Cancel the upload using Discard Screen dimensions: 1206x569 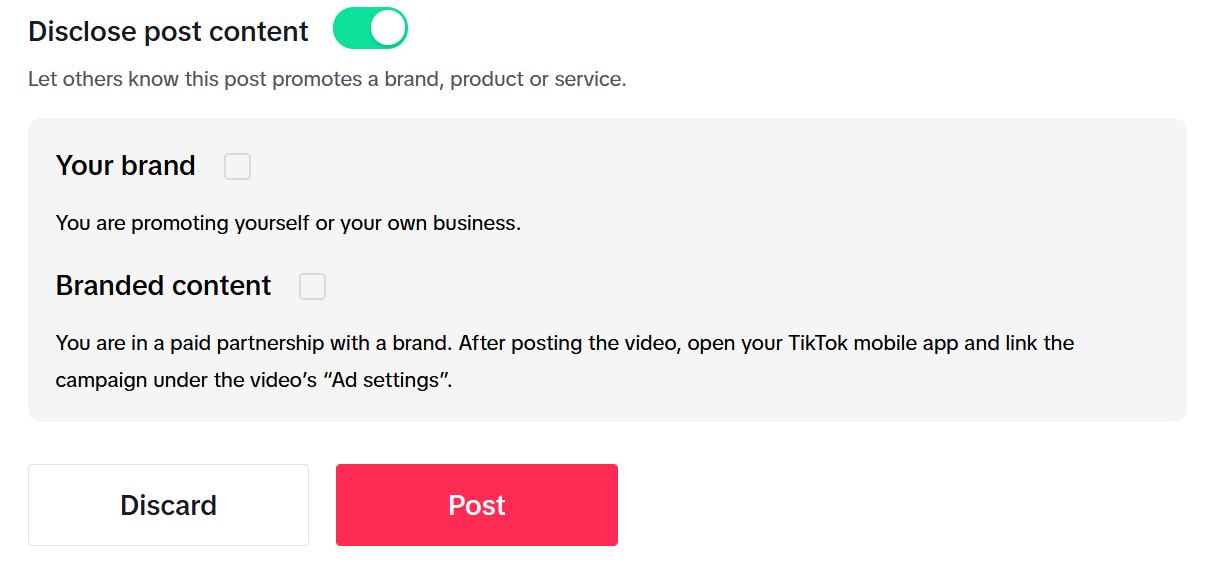point(168,505)
